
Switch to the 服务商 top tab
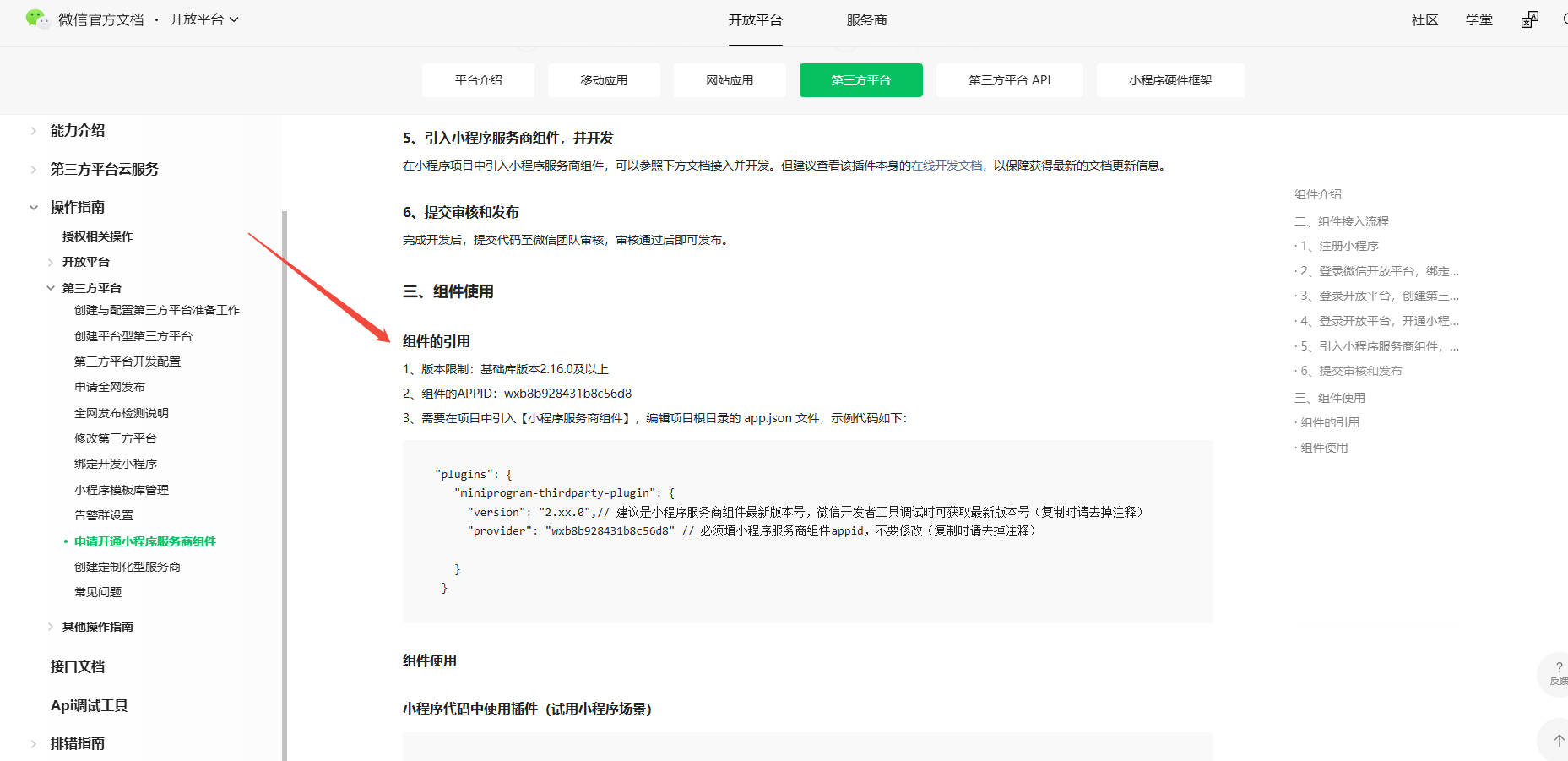[x=866, y=20]
